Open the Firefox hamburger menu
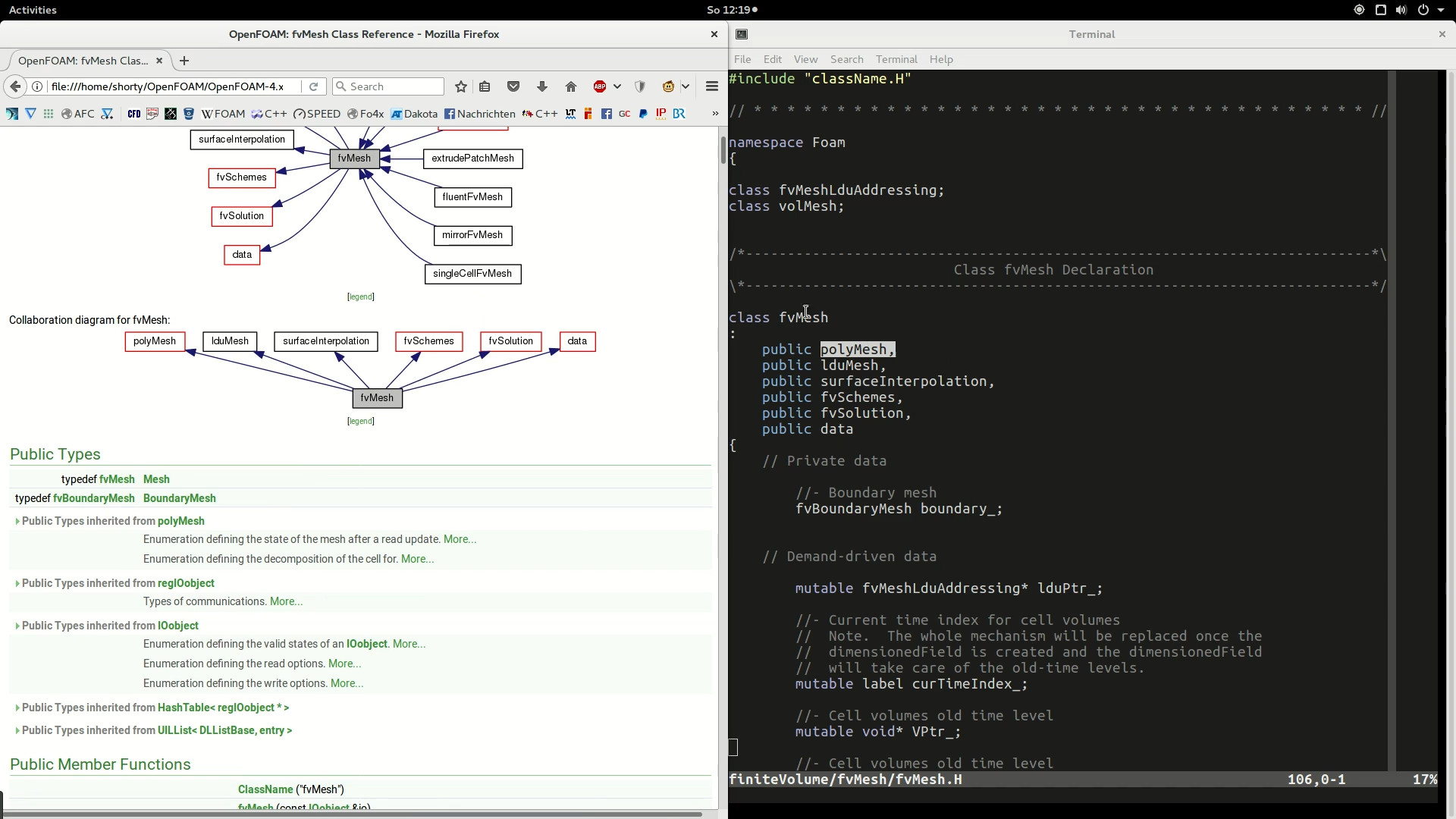The height and width of the screenshot is (819, 1456). tap(711, 86)
